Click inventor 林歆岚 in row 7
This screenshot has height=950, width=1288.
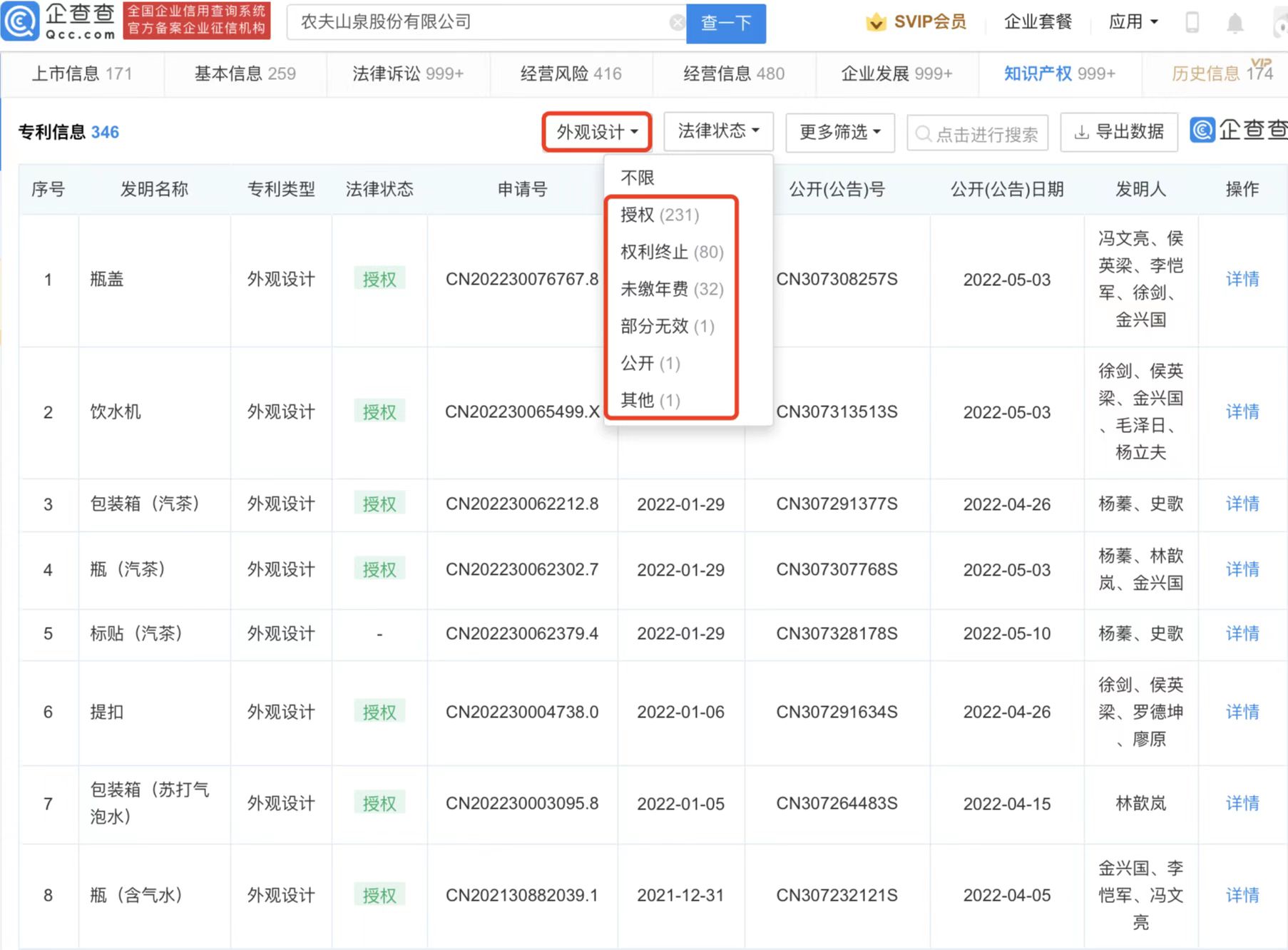point(1141,803)
